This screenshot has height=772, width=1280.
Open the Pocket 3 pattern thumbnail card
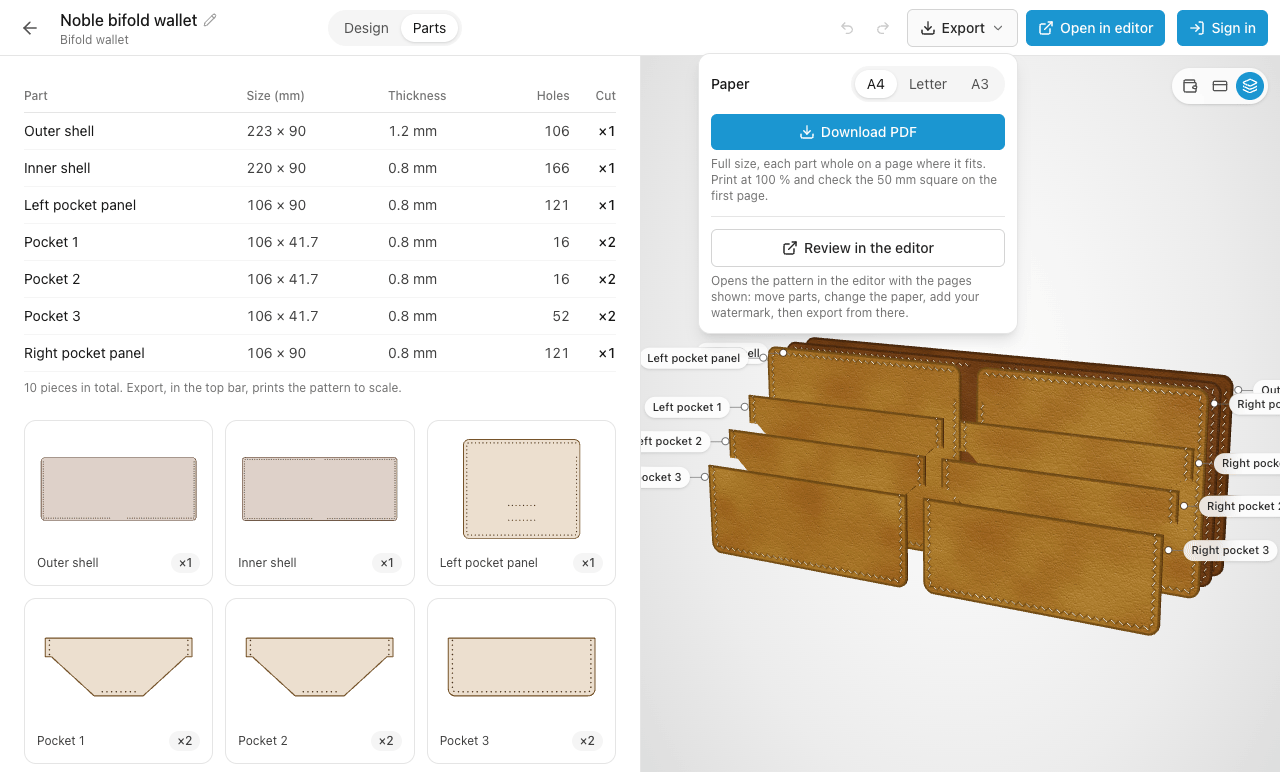pos(521,681)
